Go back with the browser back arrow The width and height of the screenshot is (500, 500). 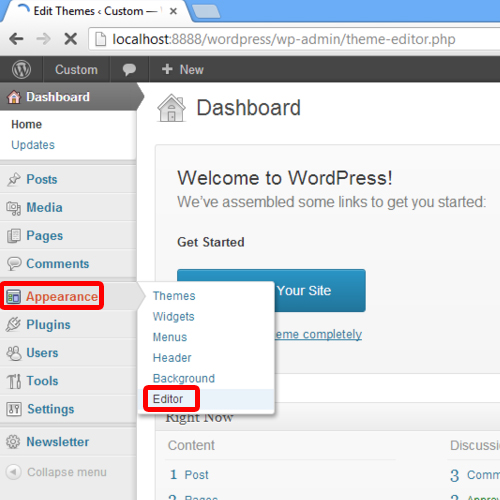coord(16,39)
